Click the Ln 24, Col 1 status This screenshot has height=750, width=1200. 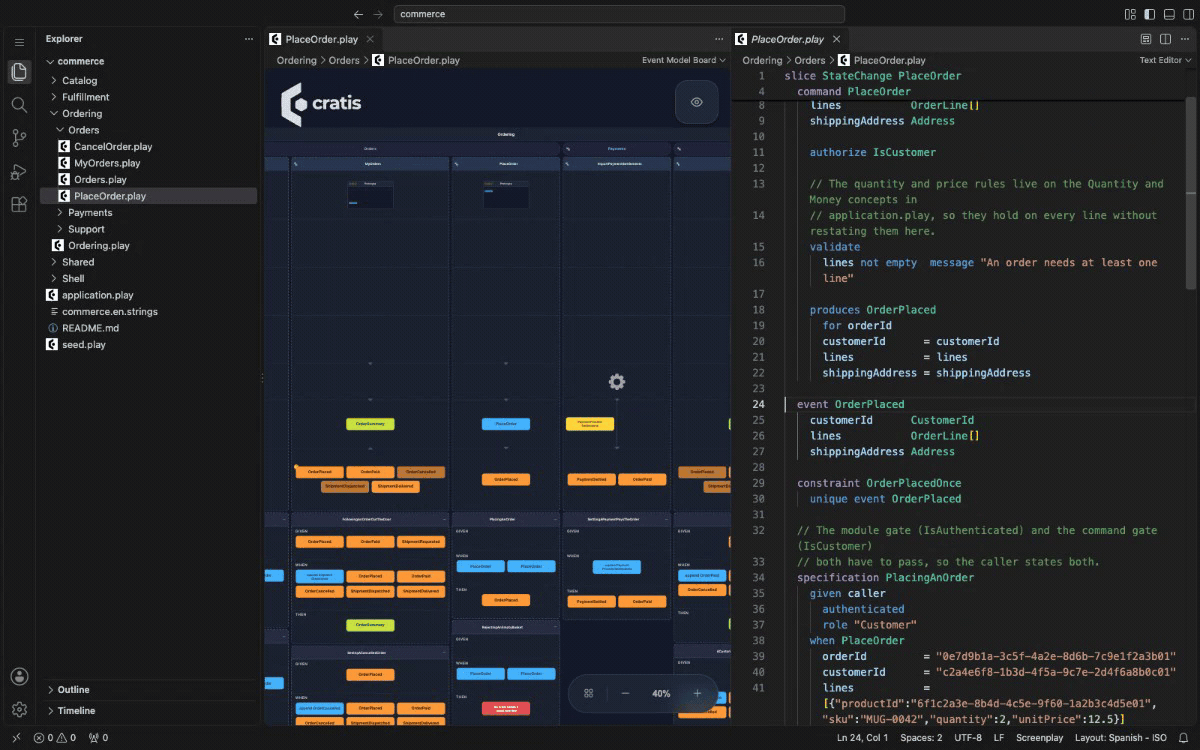point(862,738)
